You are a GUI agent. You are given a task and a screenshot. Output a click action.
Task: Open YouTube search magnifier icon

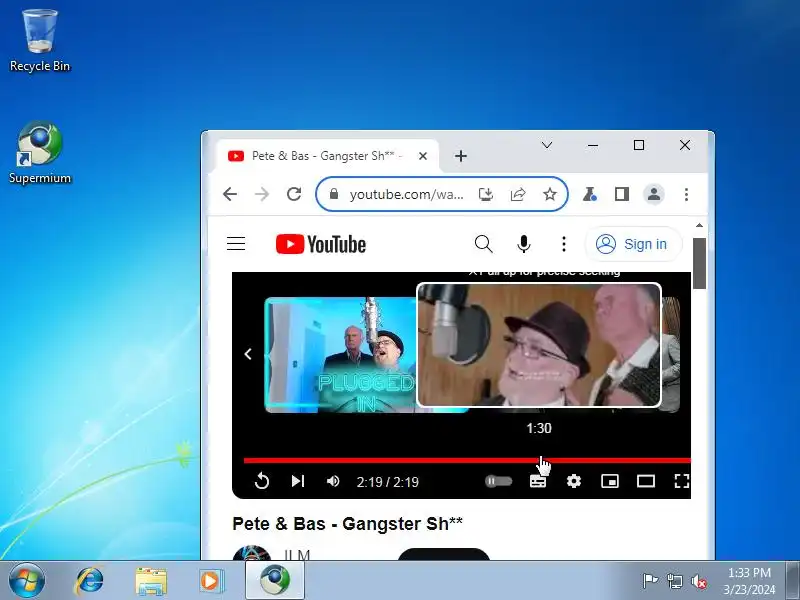click(x=483, y=244)
